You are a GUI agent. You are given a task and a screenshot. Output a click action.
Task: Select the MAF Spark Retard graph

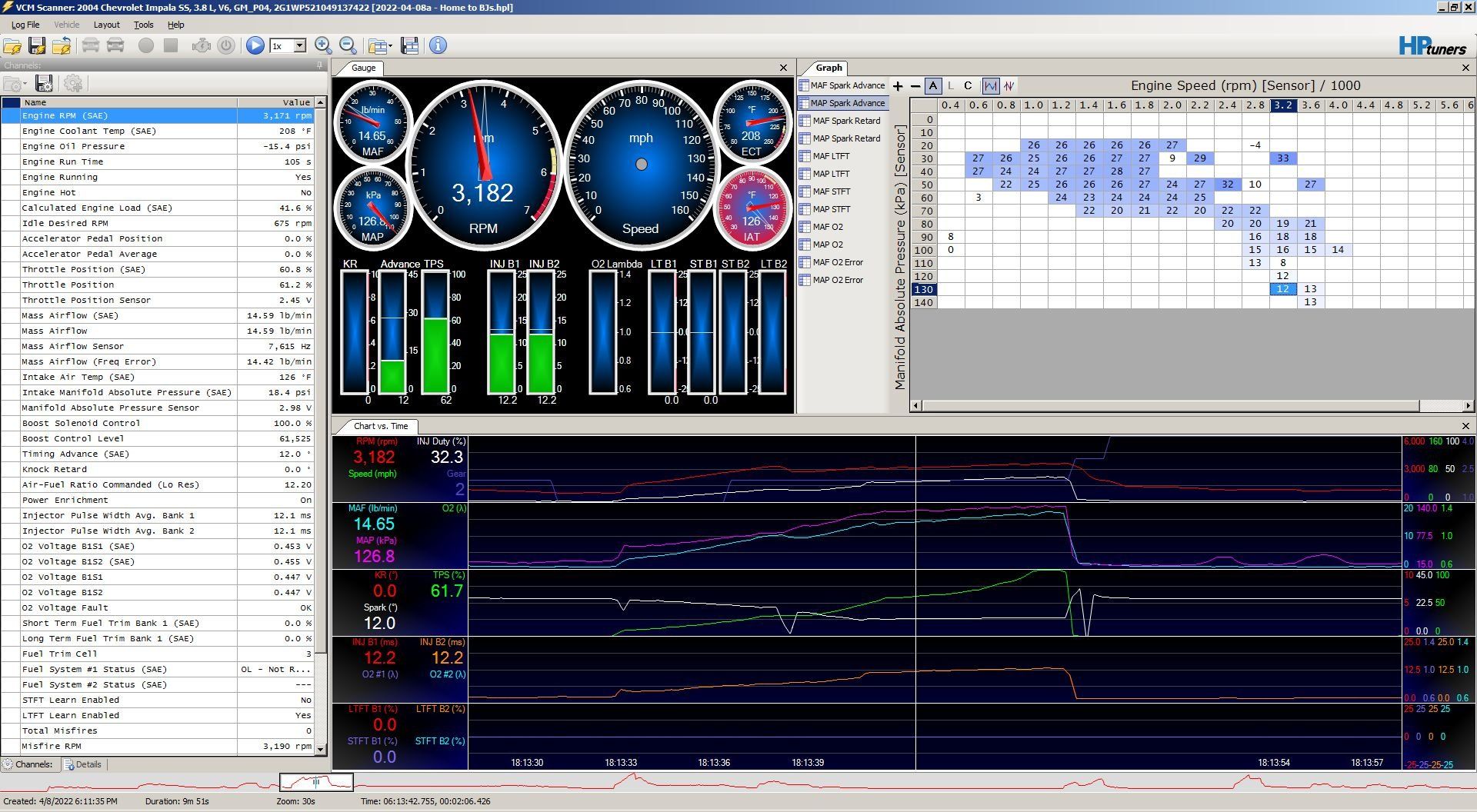tap(841, 121)
